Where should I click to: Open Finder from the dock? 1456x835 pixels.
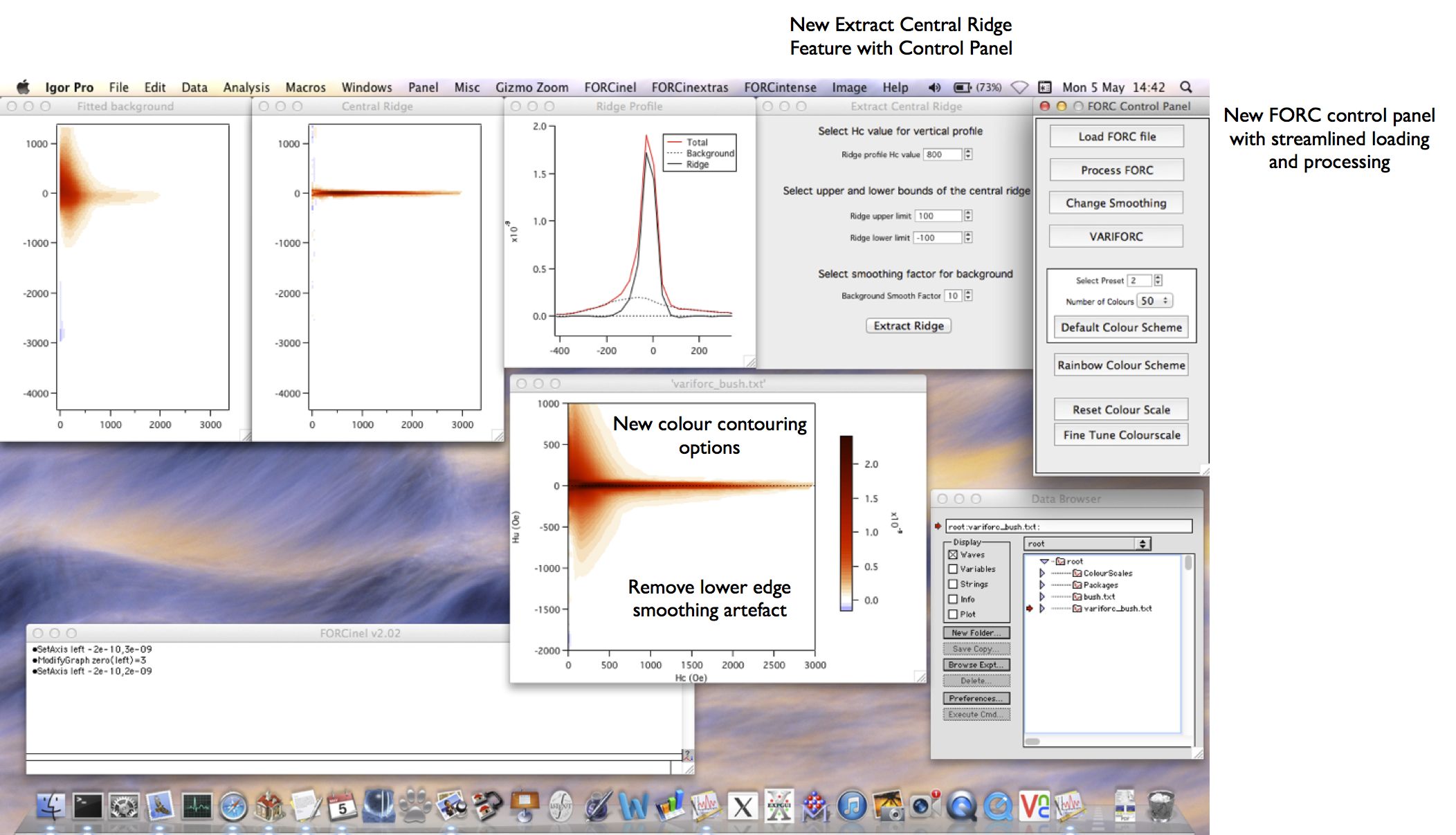[x=51, y=806]
